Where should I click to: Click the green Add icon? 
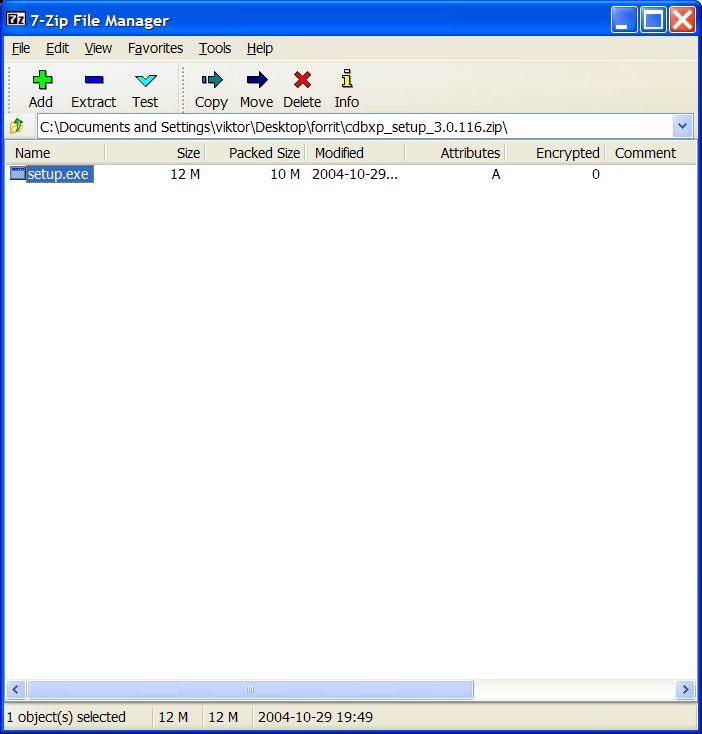point(41,81)
